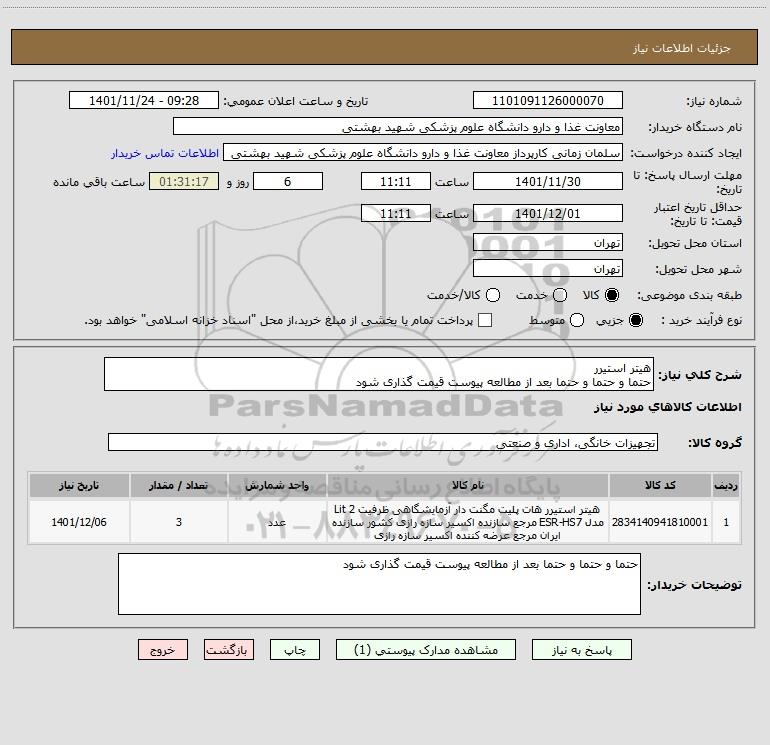Open the اطلاعات تماس خریدار link
This screenshot has width=770, height=745.
coord(165,153)
